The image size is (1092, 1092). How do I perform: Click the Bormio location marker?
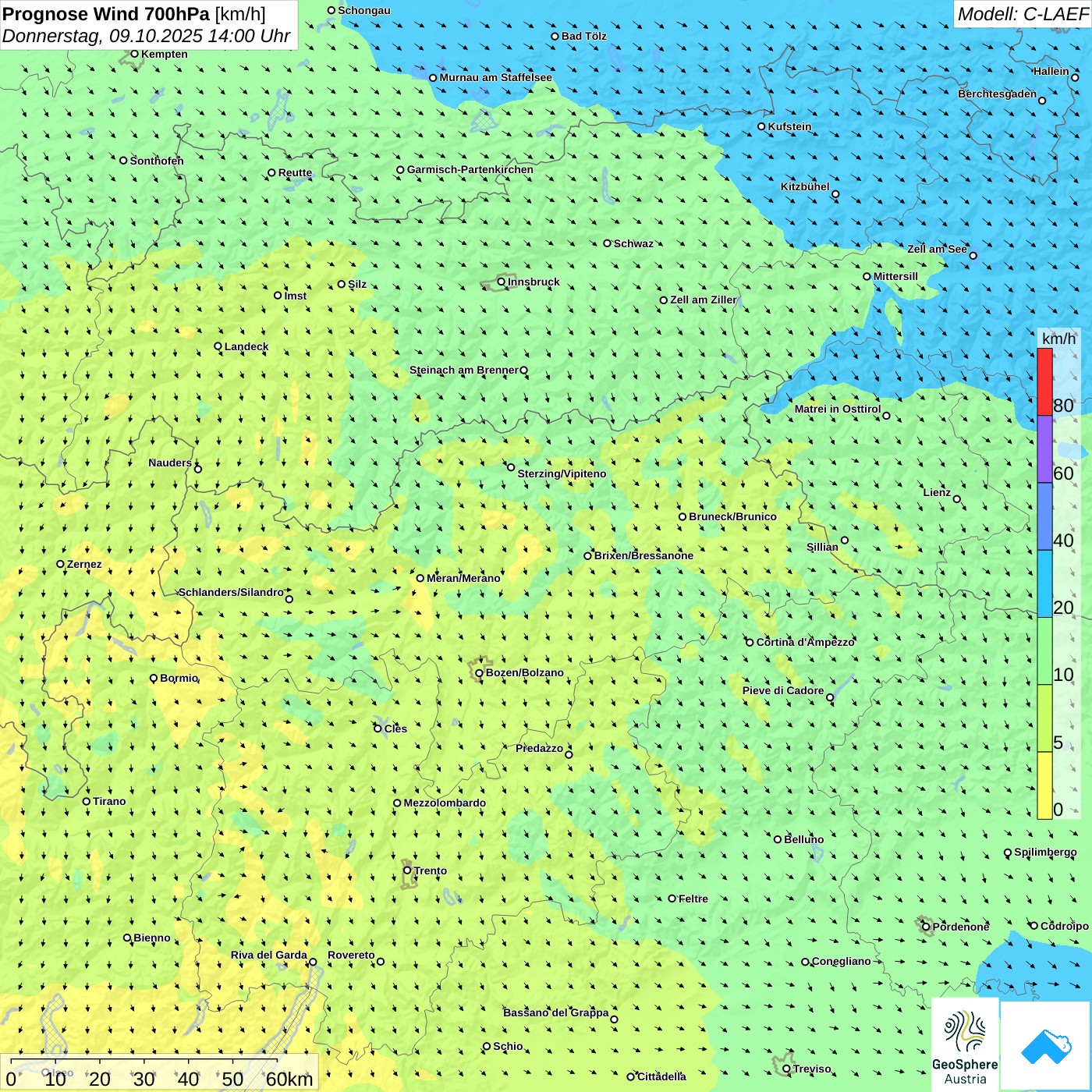point(154,678)
